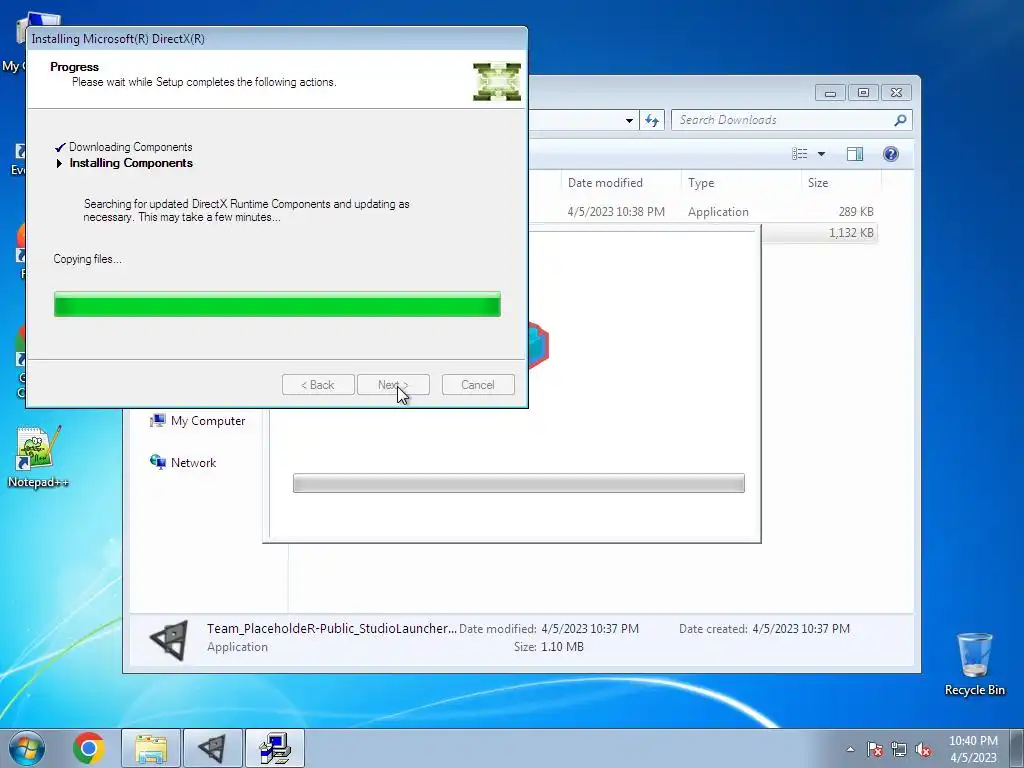Viewport: 1024px width, 768px height.
Task: Open the address bar history dropdown
Action: click(629, 120)
